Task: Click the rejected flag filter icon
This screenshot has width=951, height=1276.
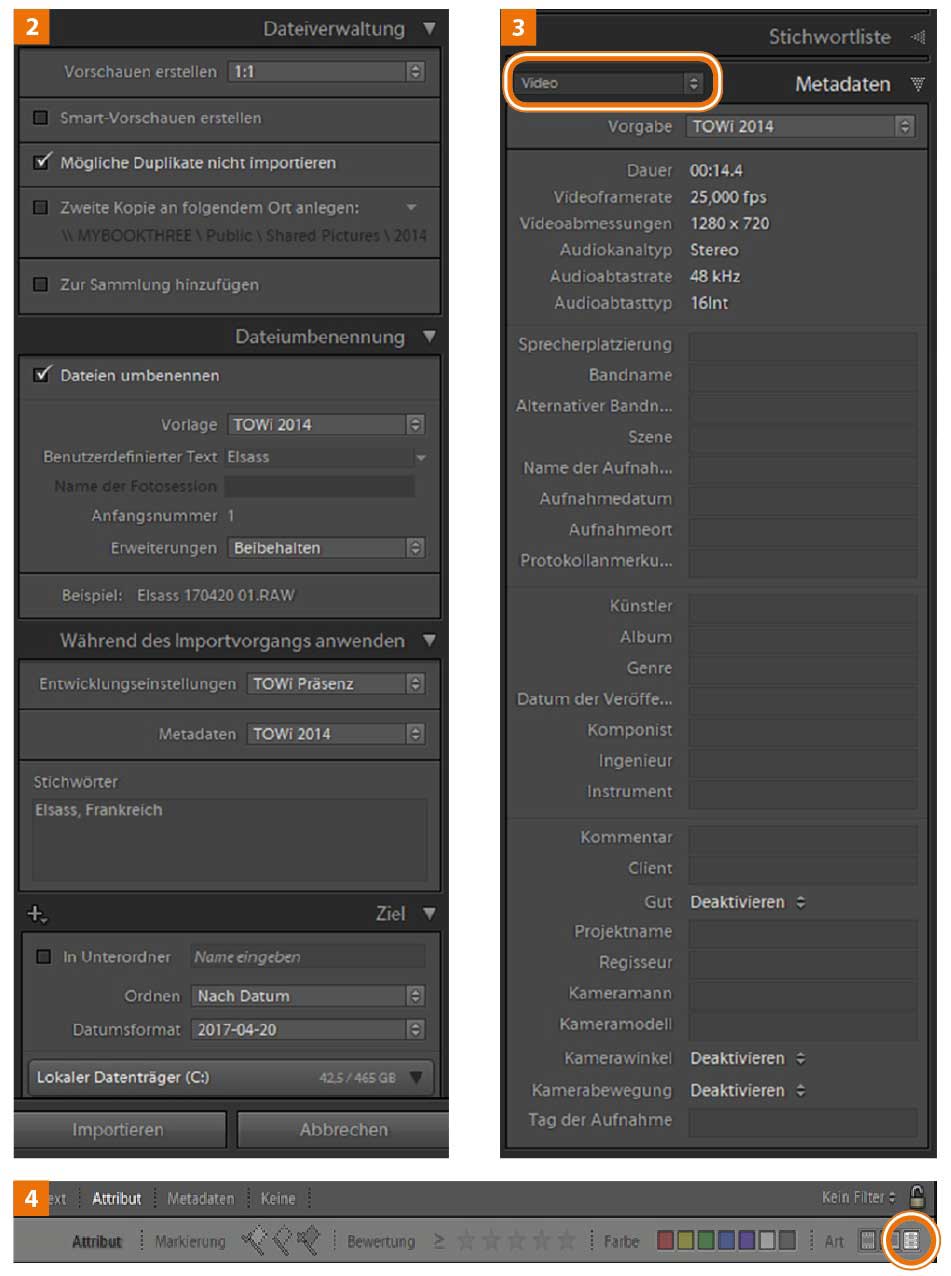Action: pos(307,1241)
